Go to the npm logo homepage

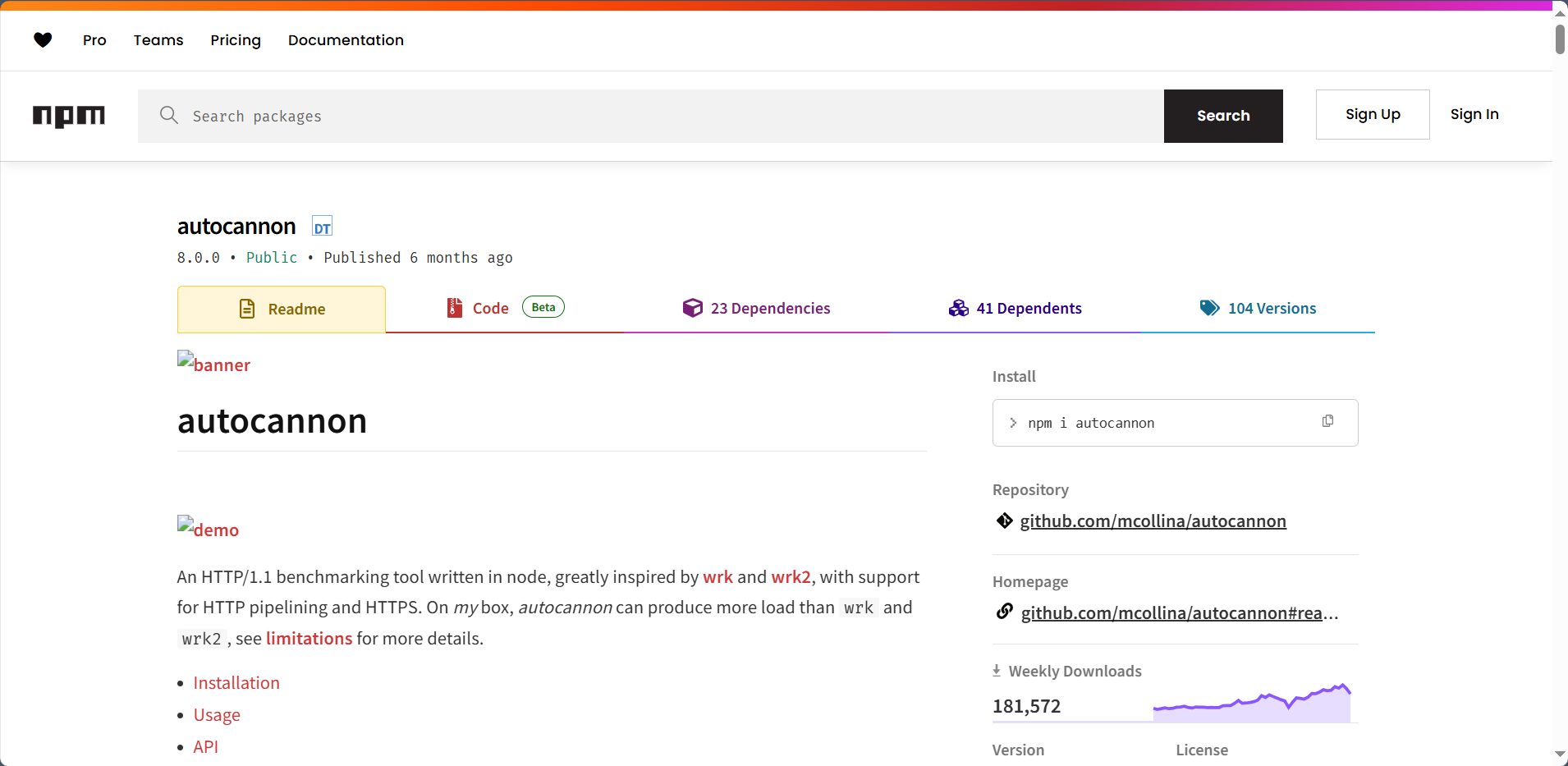coord(69,116)
